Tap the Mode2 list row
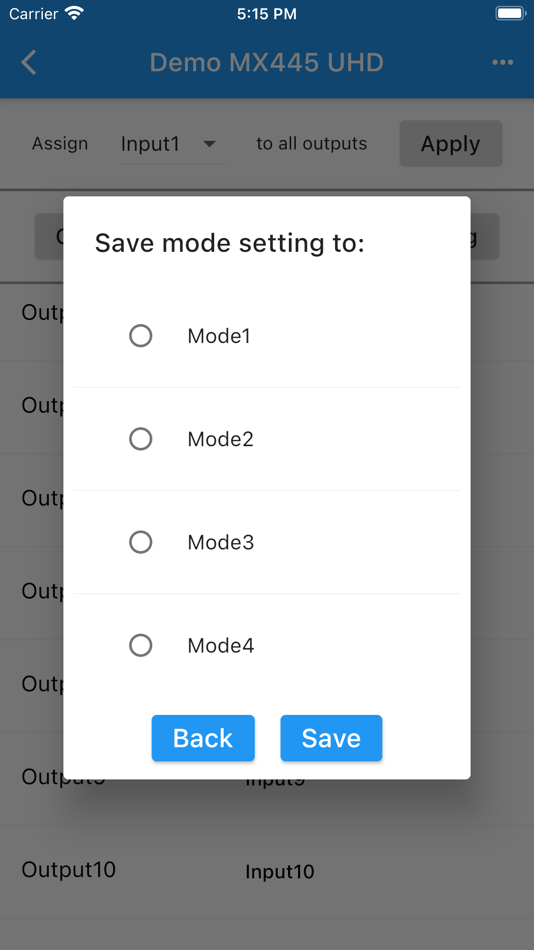 point(267,439)
